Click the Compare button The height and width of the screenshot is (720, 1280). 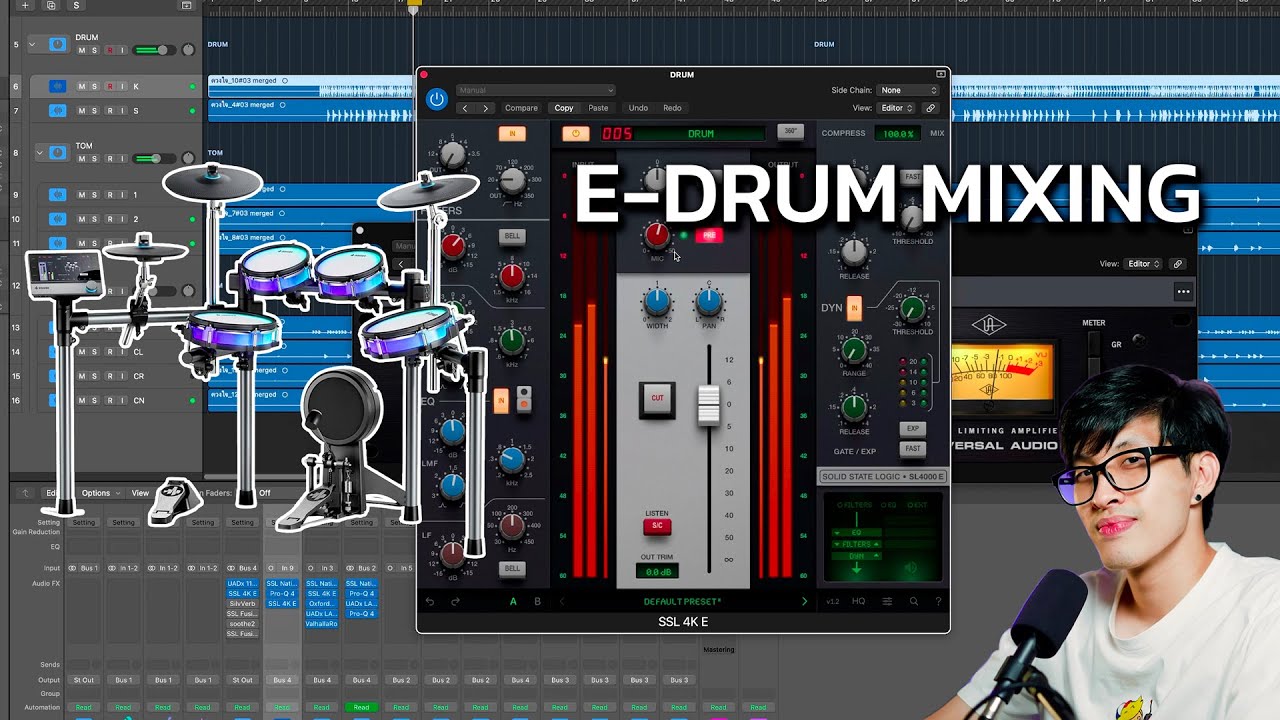(x=521, y=108)
